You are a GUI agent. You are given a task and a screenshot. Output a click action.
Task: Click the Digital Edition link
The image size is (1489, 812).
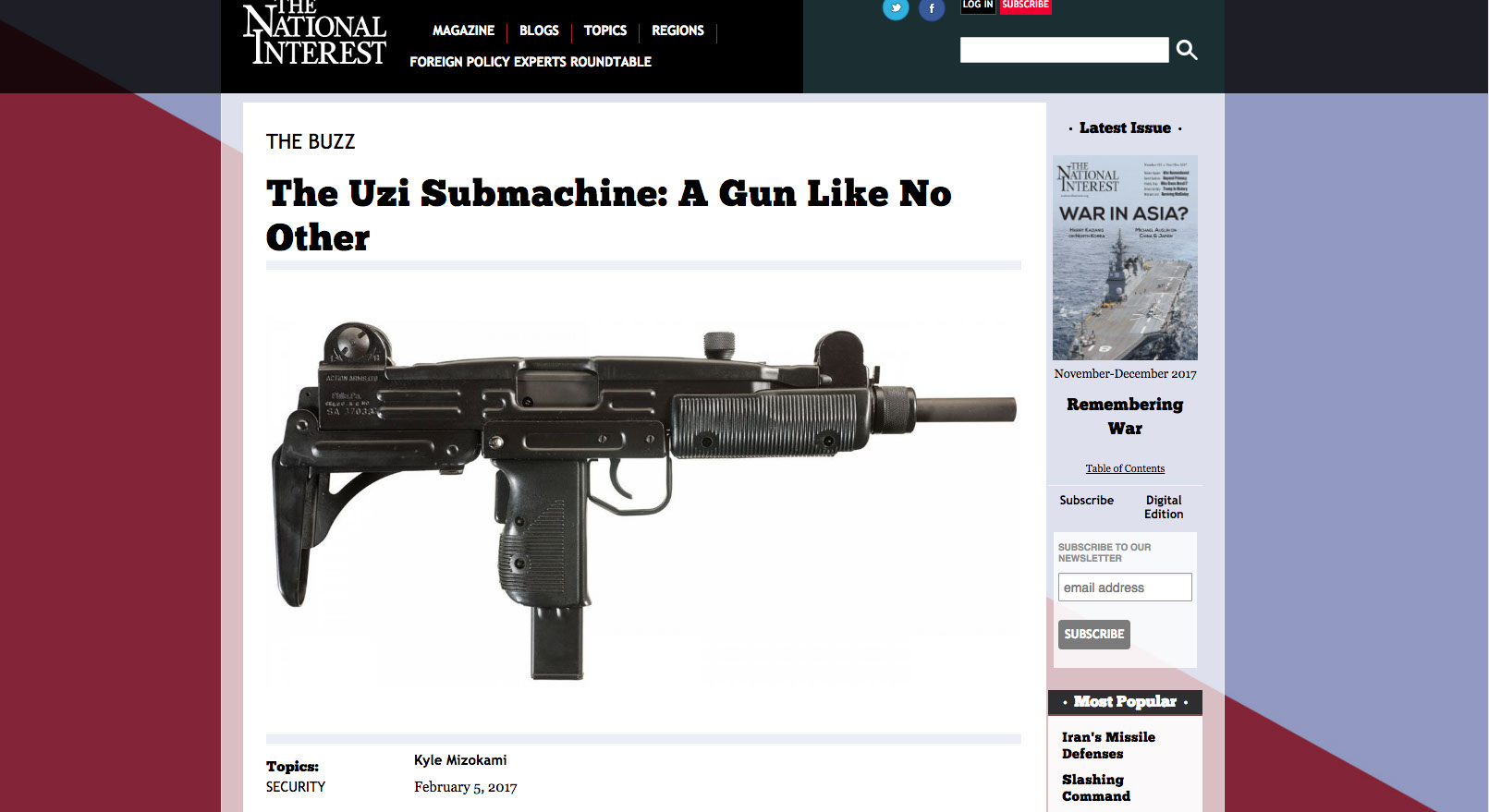(x=1164, y=507)
